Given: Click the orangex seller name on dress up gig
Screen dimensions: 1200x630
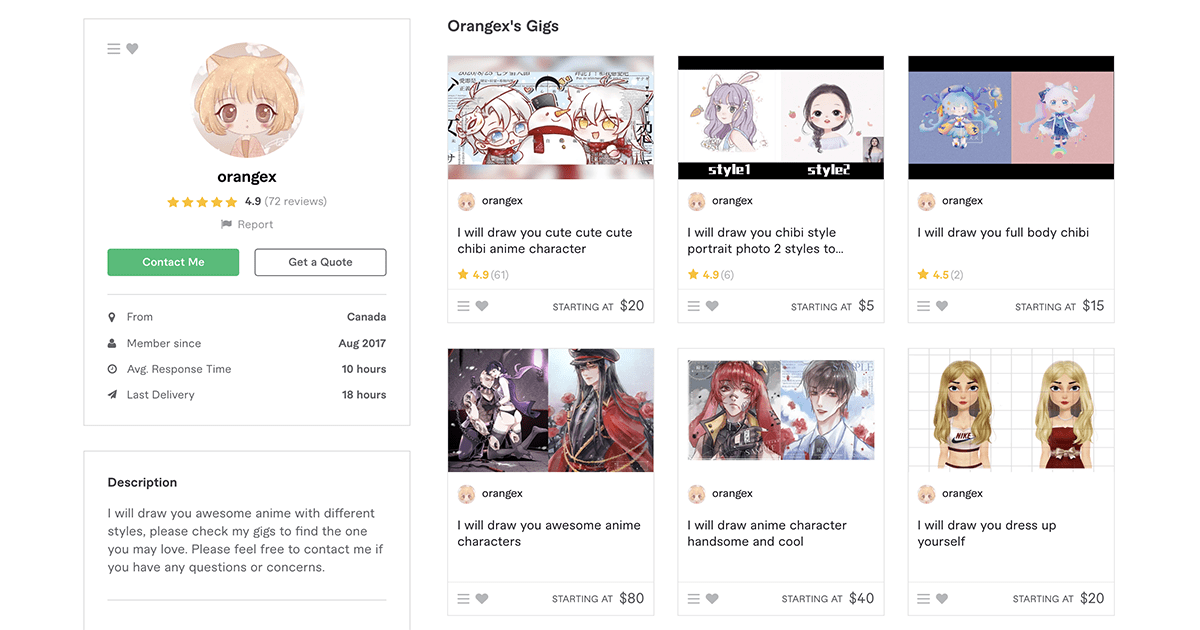Looking at the screenshot, I should click(962, 493).
